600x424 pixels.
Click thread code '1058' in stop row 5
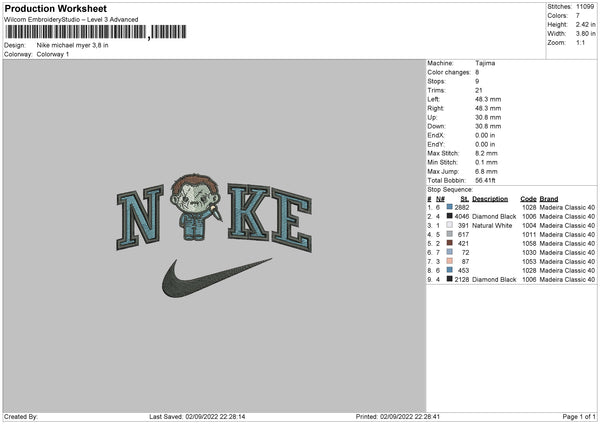529,243
